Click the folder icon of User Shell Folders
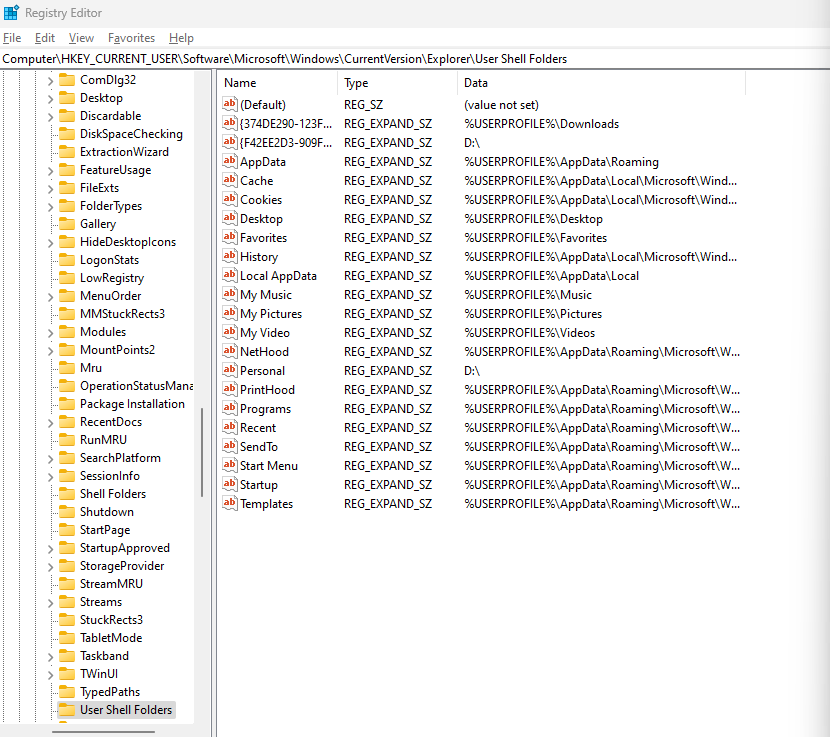The height and width of the screenshot is (737, 830). (67, 709)
